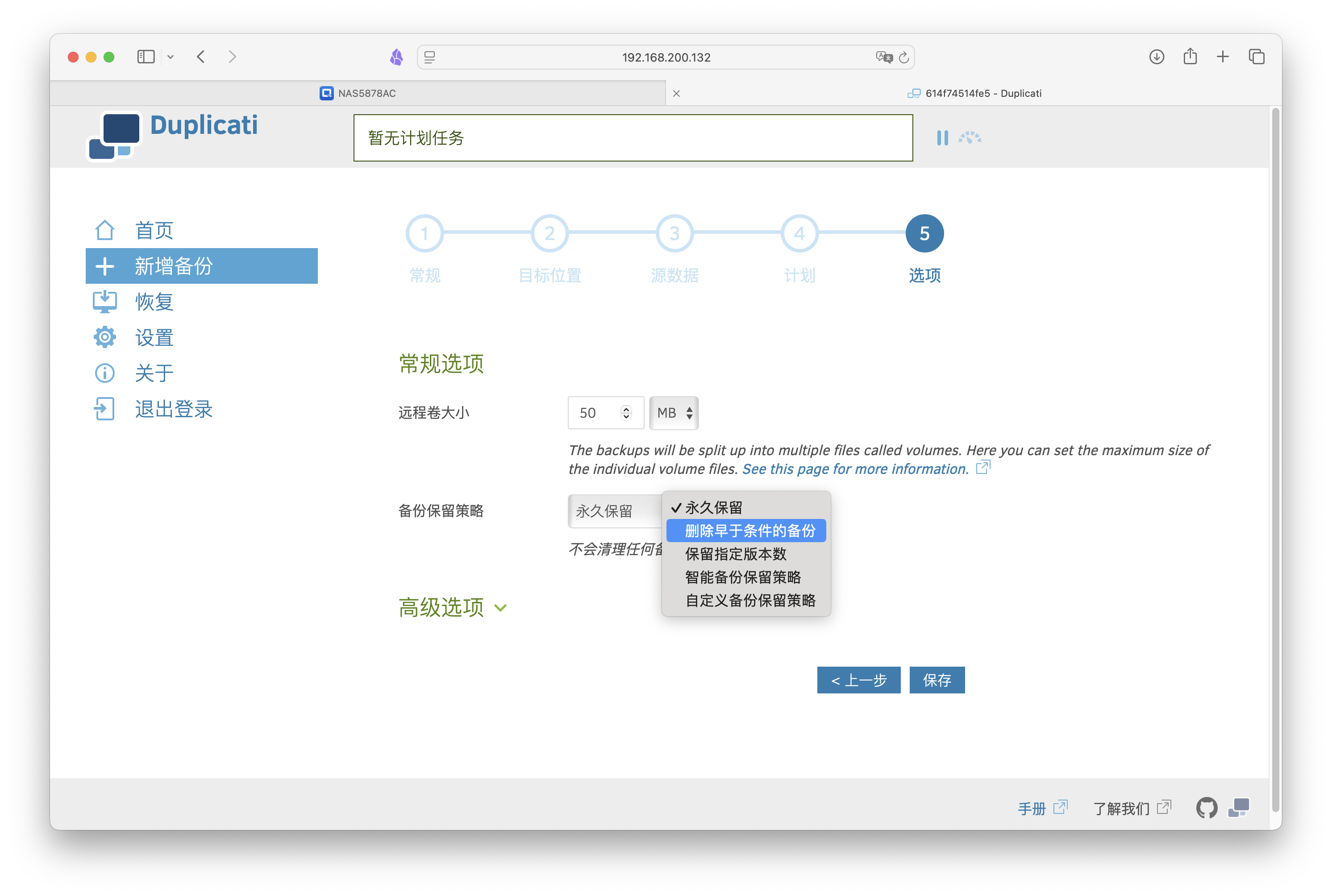The image size is (1332, 896).
Task: Open the 了解我们 link in footer
Action: [1121, 808]
